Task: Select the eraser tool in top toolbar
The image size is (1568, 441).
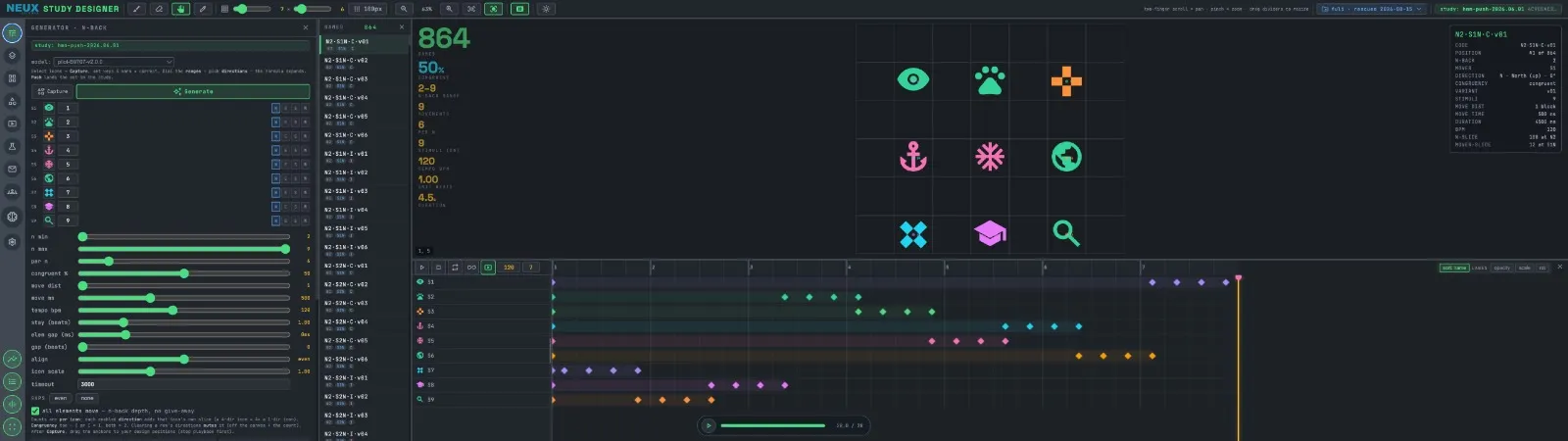Action: coord(159,9)
